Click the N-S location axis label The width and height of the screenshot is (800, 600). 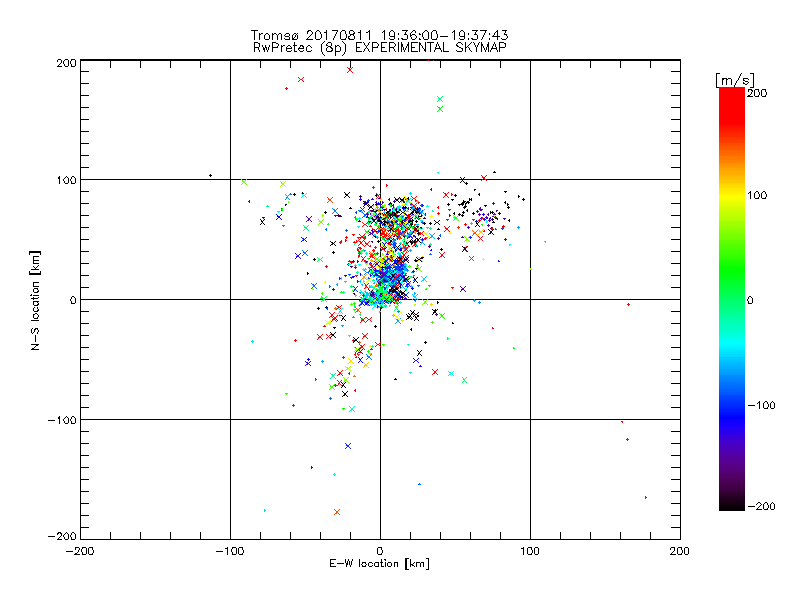35,301
